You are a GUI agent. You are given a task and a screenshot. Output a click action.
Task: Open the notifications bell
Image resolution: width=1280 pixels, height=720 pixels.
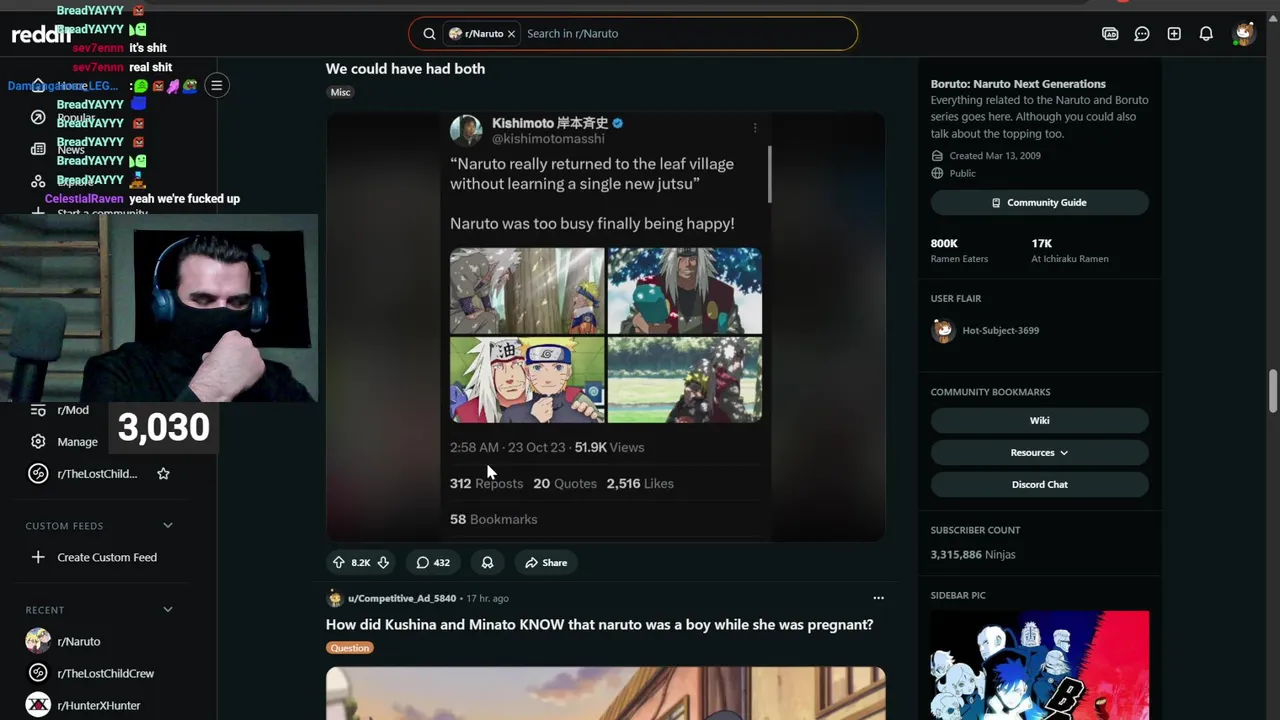pos(1206,33)
